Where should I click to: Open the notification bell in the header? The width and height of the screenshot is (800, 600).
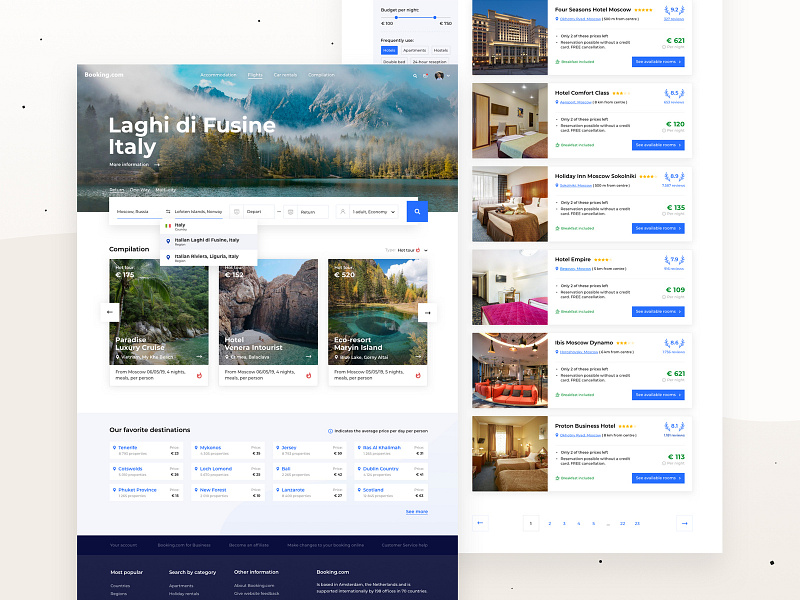click(426, 75)
